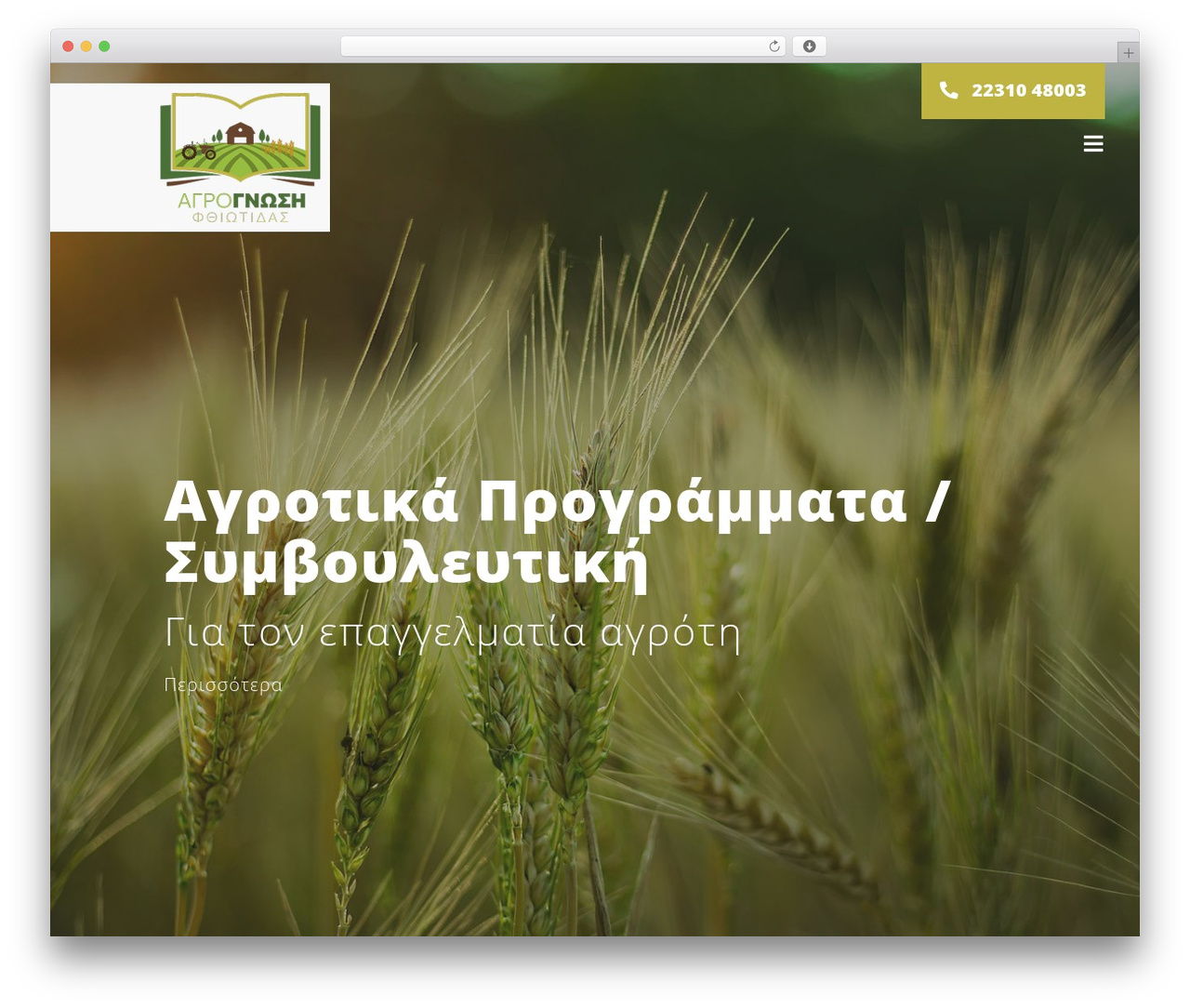Click the Για τον επαγγελματία αγρότη subtitle

click(452, 633)
